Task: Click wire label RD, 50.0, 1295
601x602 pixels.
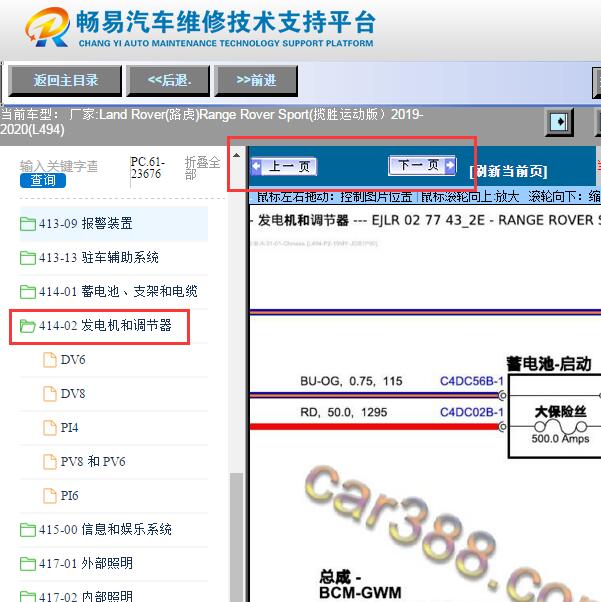Action: pyautogui.click(x=343, y=412)
